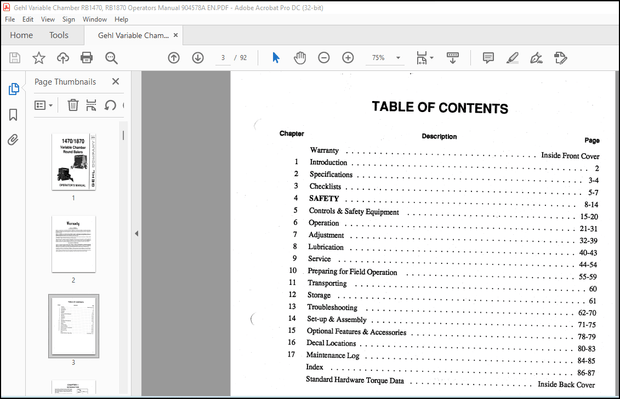Select page 1 cover thumbnail

[74, 162]
